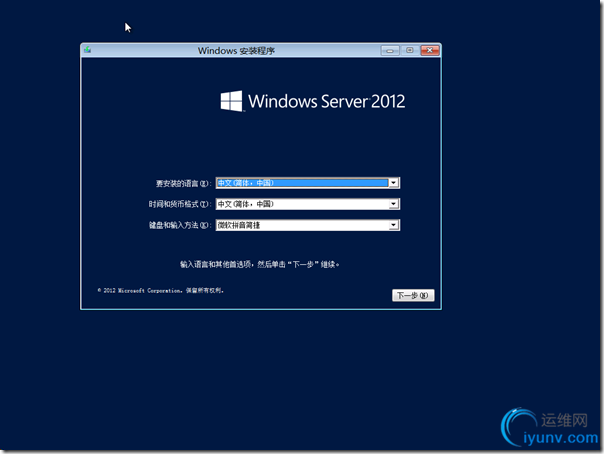Click the setup icon in the title bar

[88, 50]
